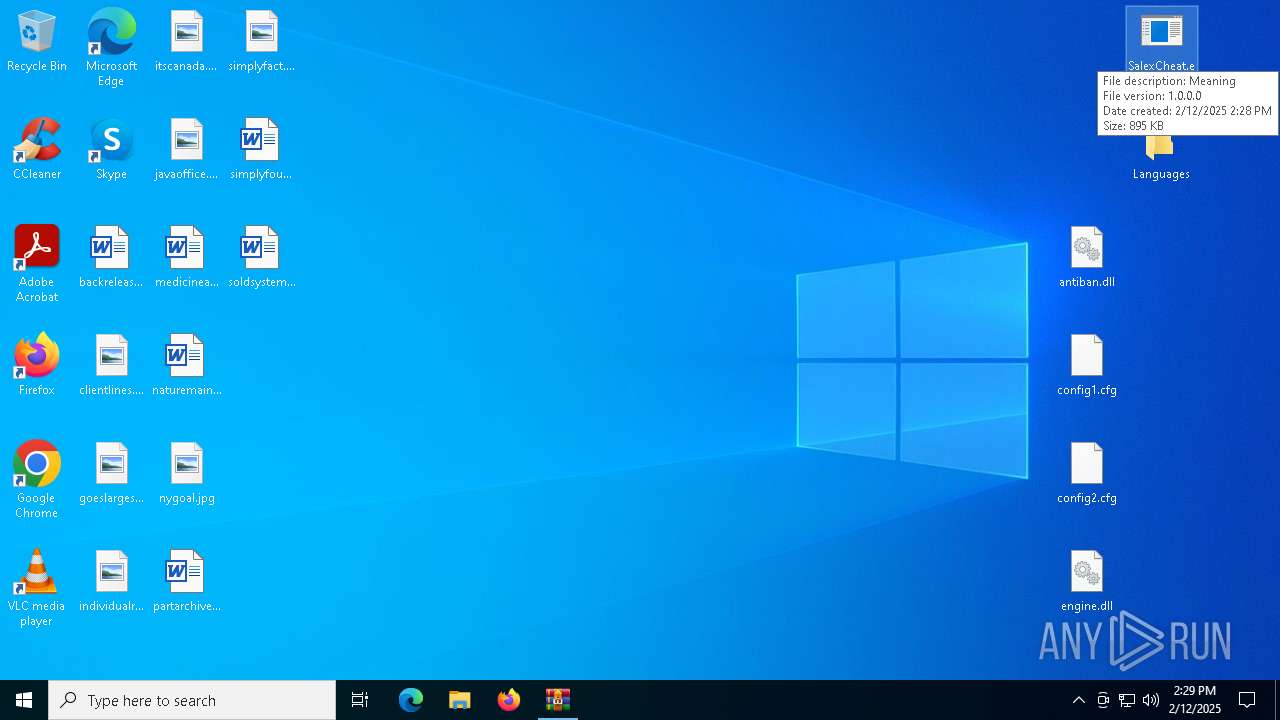Select the backreleas Word document icon
1280x720 pixels.
pyautogui.click(x=111, y=258)
